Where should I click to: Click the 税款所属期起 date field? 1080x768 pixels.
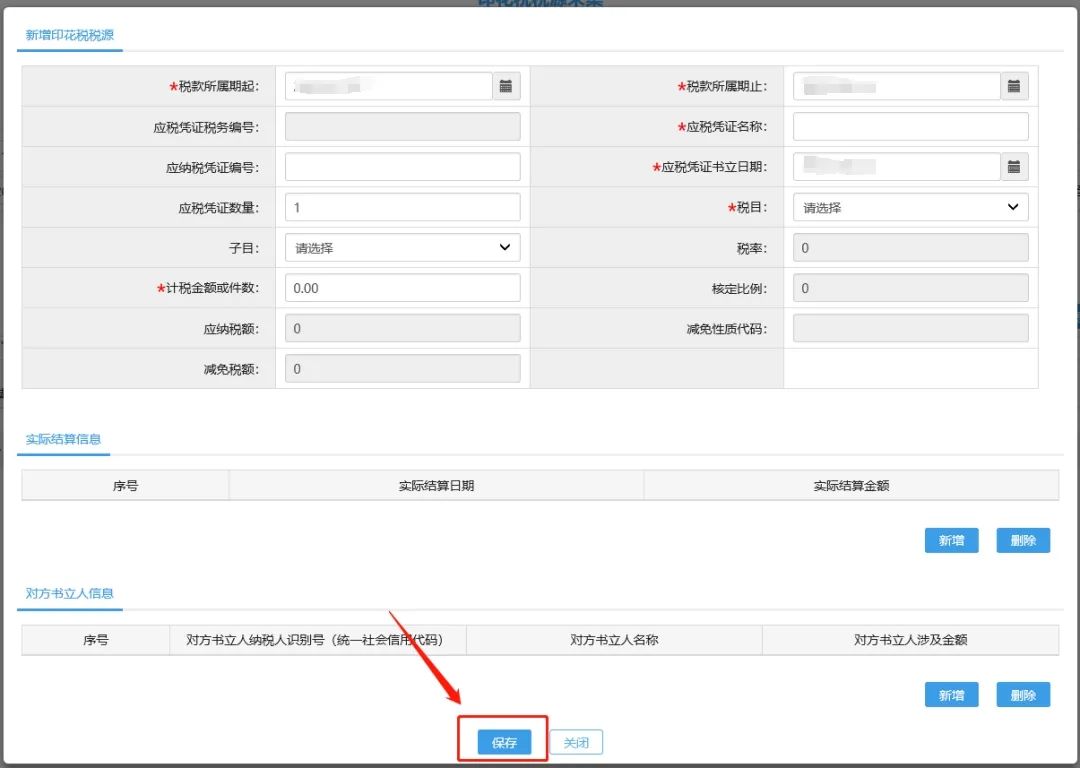tap(388, 86)
